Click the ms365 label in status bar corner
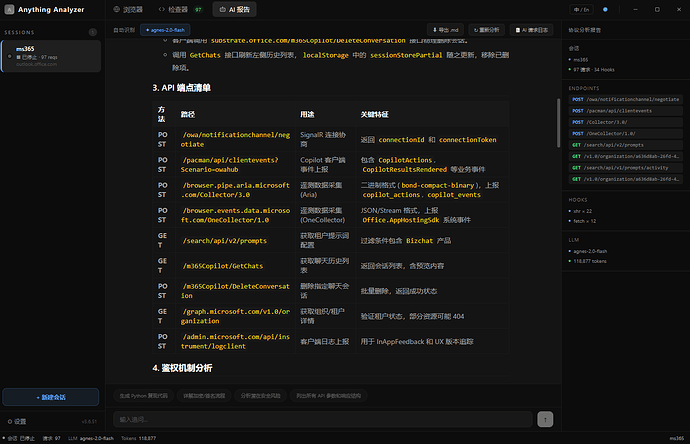 (x=677, y=438)
